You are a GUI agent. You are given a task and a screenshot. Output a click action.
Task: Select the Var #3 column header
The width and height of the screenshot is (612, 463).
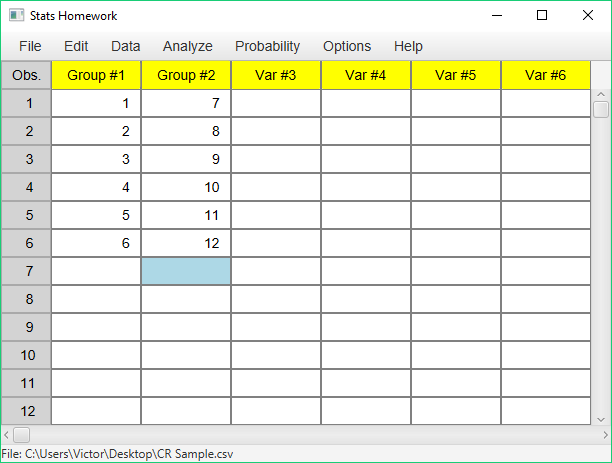coord(276,75)
